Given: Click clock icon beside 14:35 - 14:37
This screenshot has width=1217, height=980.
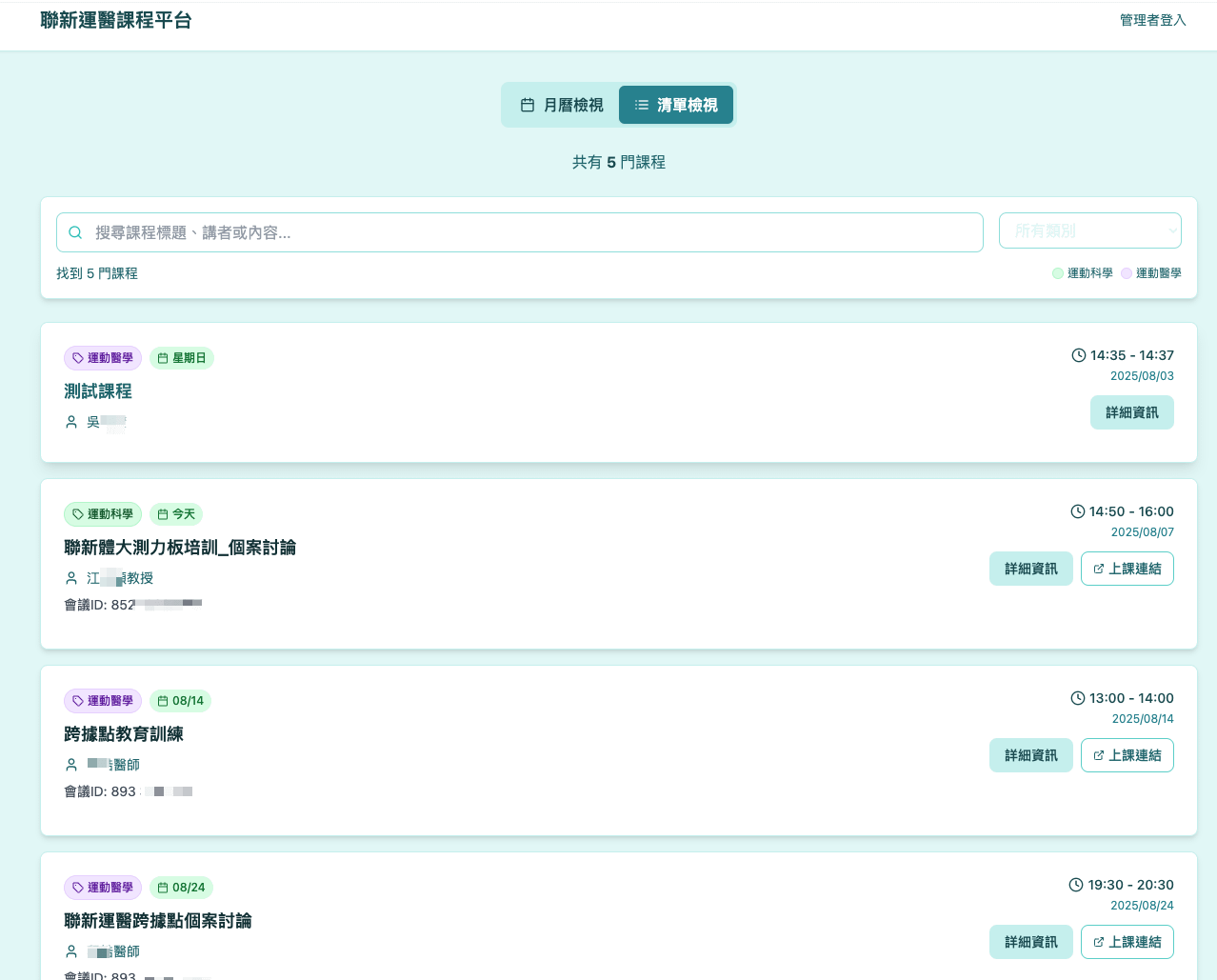Looking at the screenshot, I should 1079,355.
